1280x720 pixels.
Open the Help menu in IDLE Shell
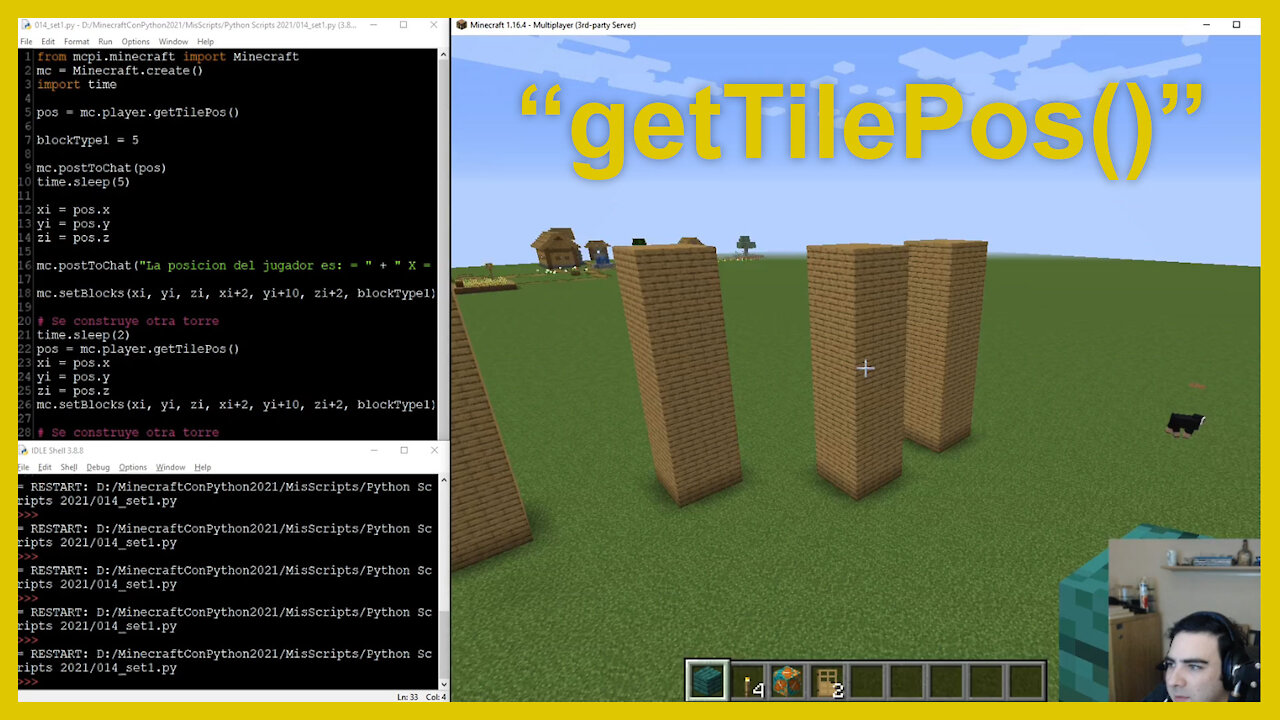point(203,467)
